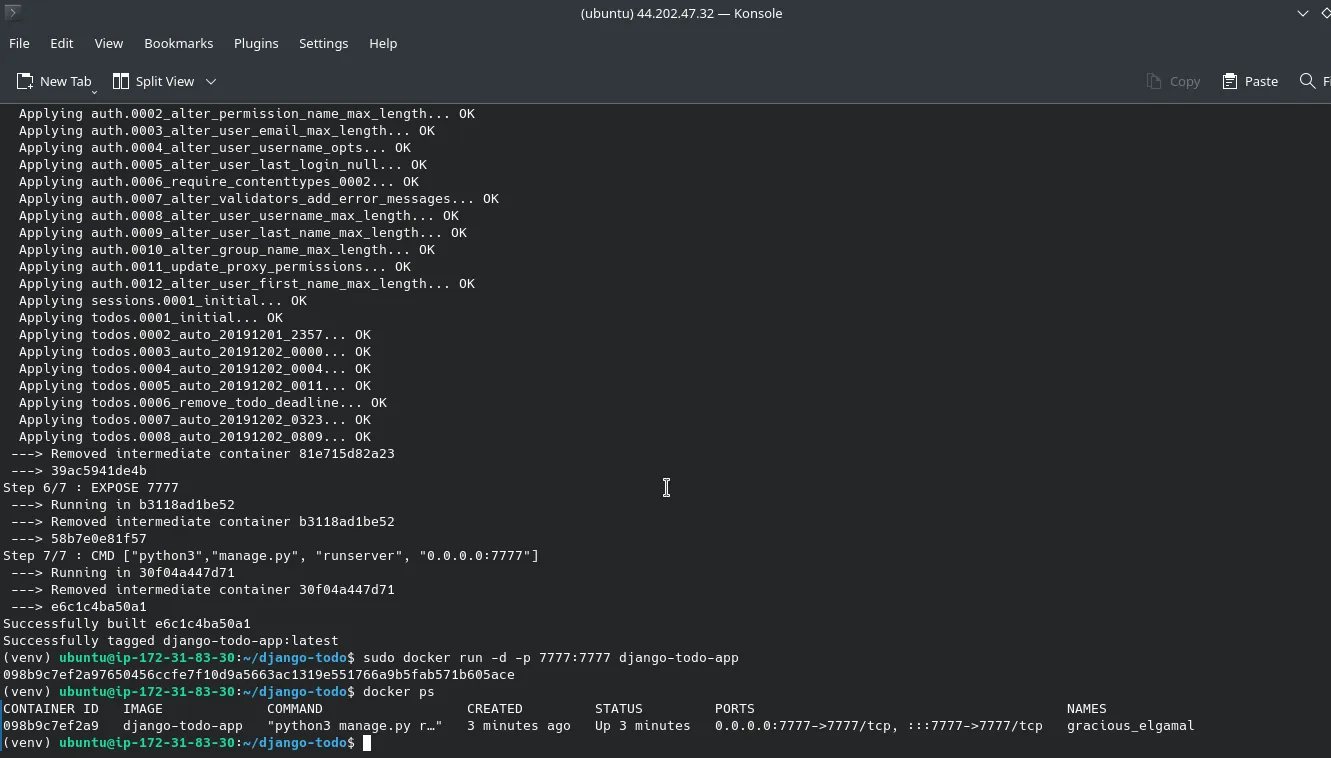1331x758 pixels.
Task: Open Find with the magnifying glass icon
Action: pos(1308,81)
